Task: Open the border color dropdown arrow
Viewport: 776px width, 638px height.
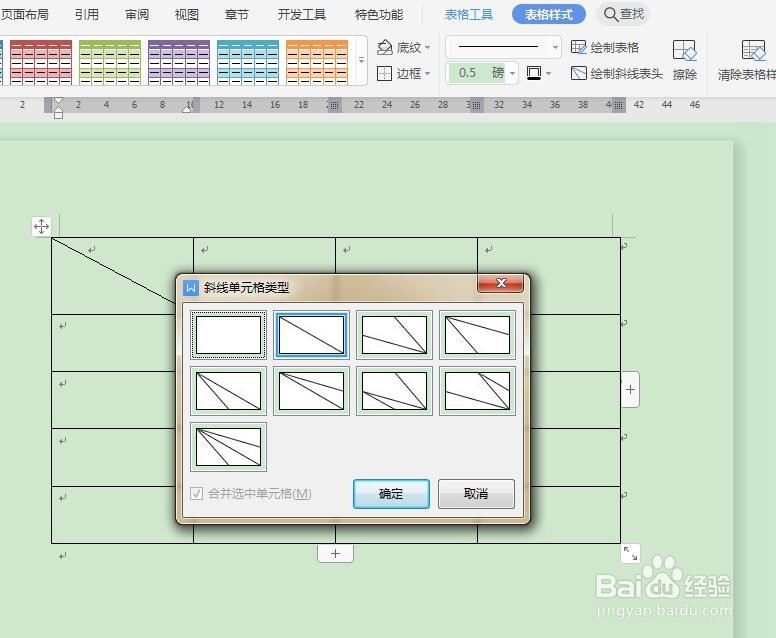Action: pos(548,74)
